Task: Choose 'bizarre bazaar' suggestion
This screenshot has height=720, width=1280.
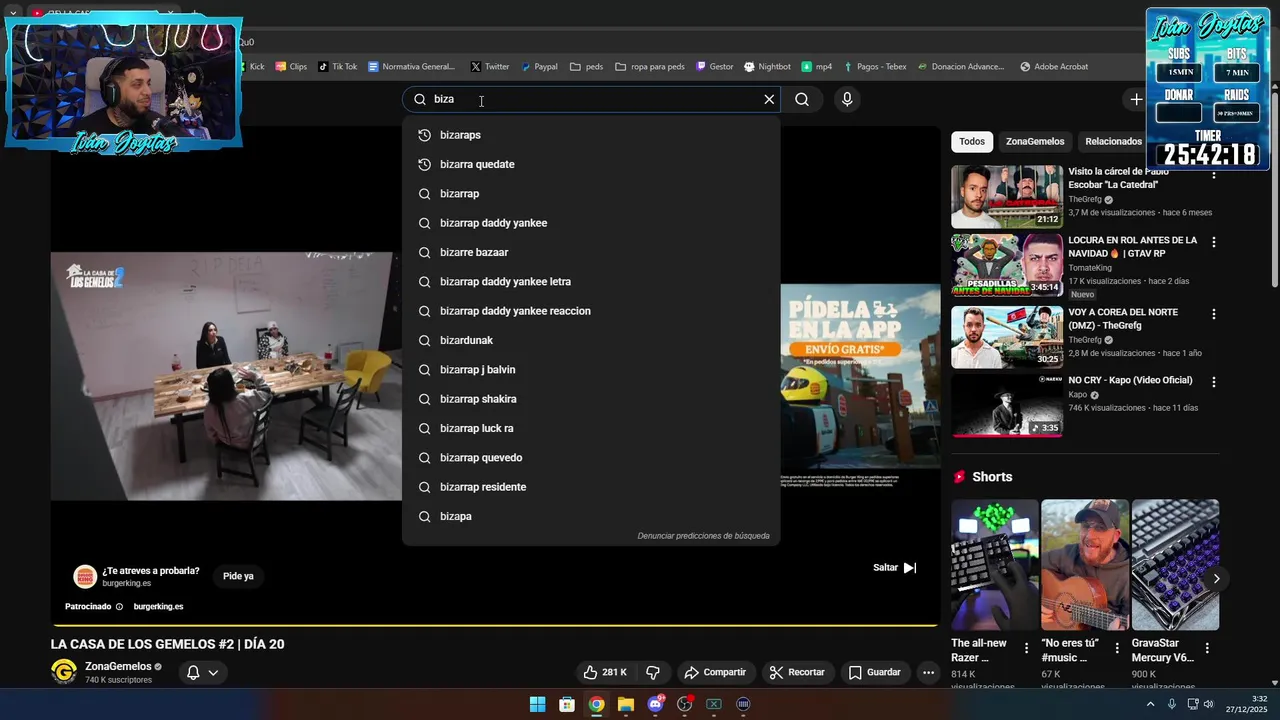Action: 591,252
